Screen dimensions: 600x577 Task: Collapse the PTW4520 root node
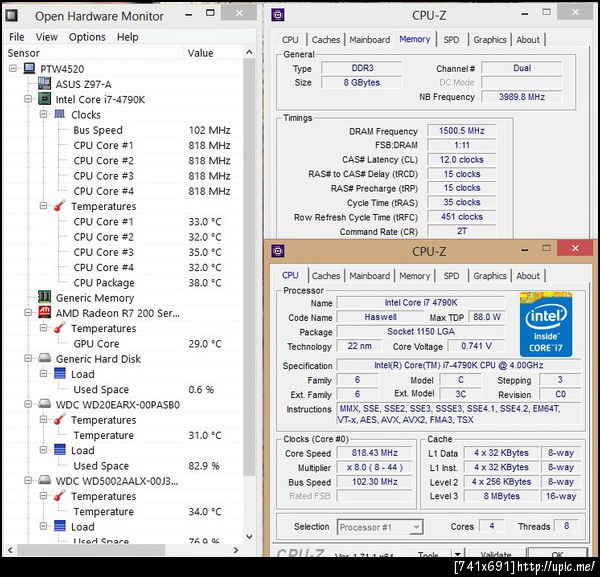coord(13,68)
